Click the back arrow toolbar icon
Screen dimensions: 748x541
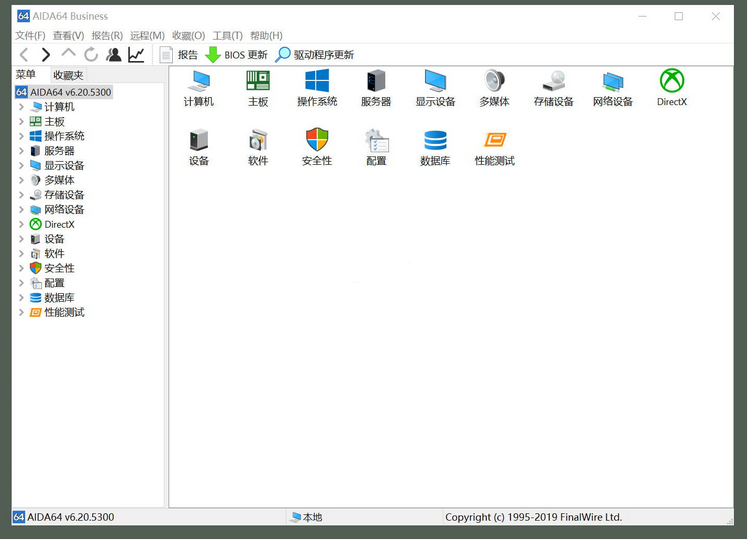(24, 55)
